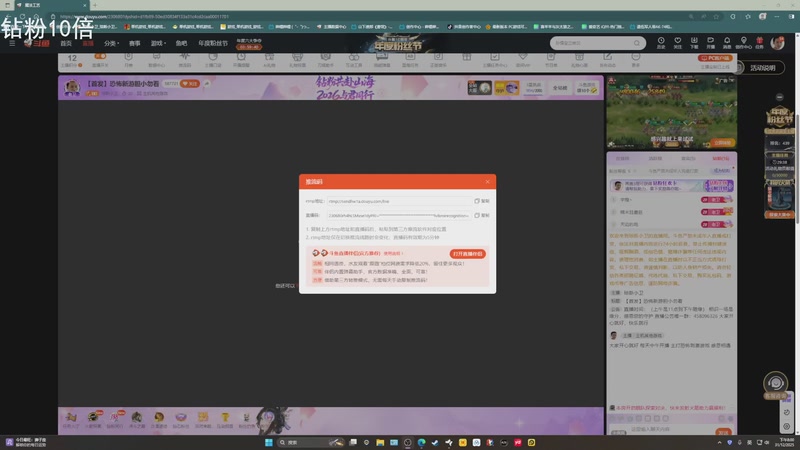Go to 首页 in the top navigation
Image resolution: width=800 pixels, height=450 pixels.
point(66,43)
